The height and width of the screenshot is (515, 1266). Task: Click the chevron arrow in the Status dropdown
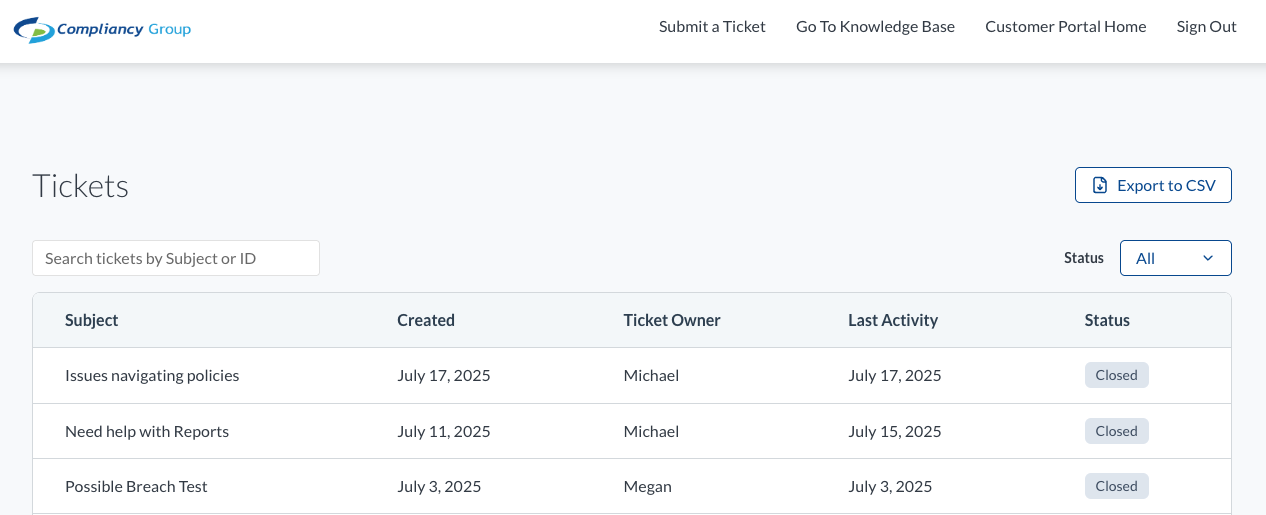[x=1208, y=258]
